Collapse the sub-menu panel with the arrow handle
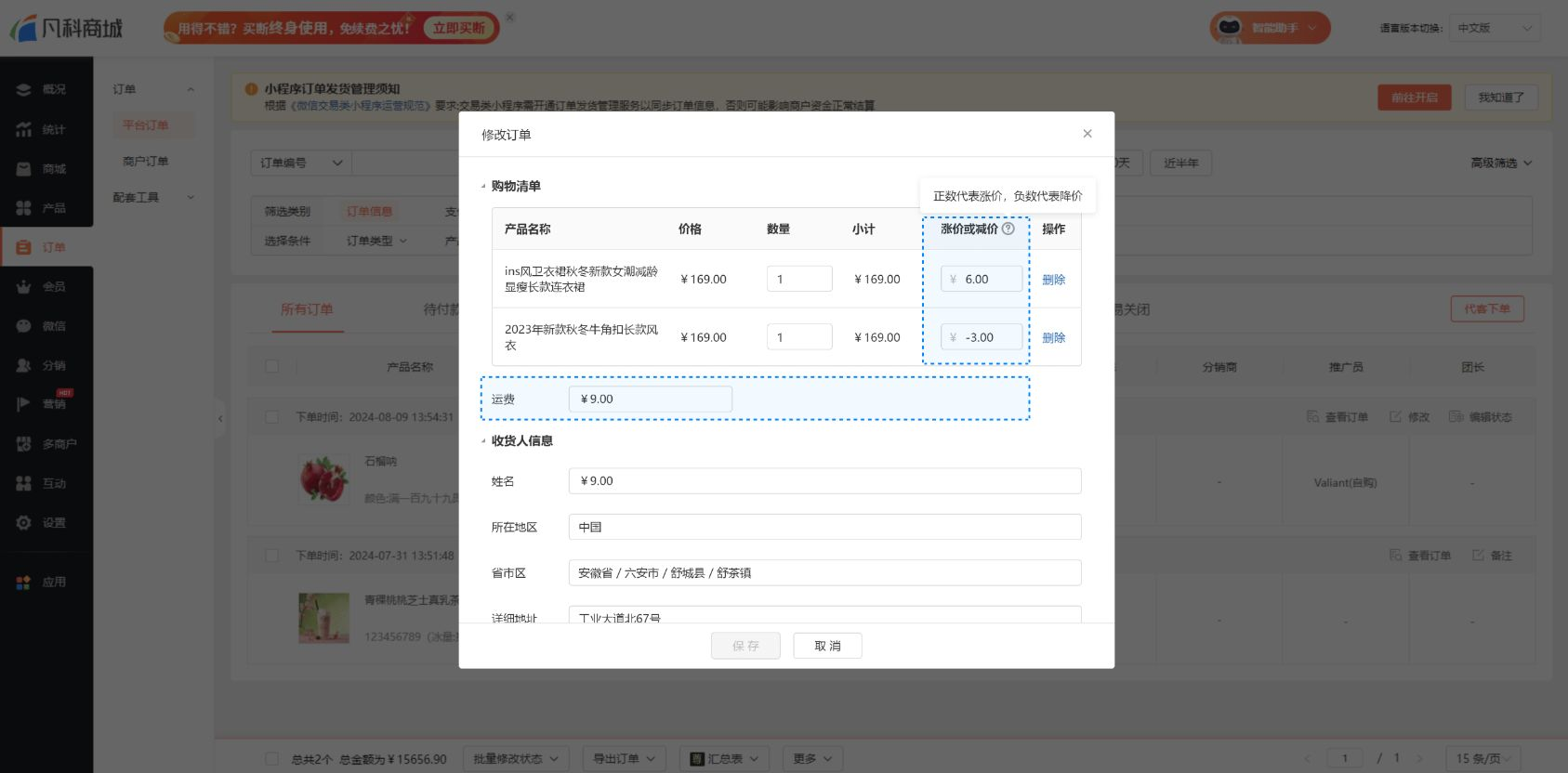The image size is (1568, 773). [220, 419]
